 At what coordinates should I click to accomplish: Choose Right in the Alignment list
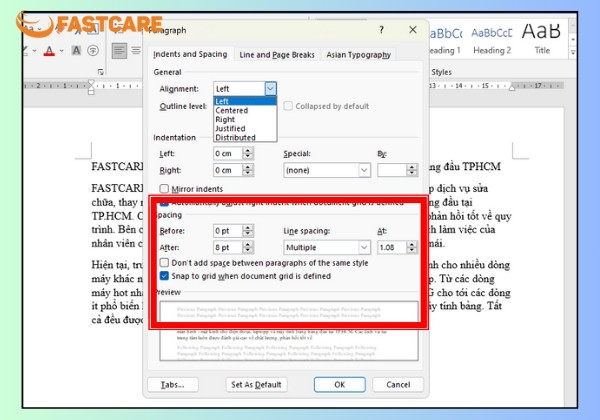coord(245,119)
